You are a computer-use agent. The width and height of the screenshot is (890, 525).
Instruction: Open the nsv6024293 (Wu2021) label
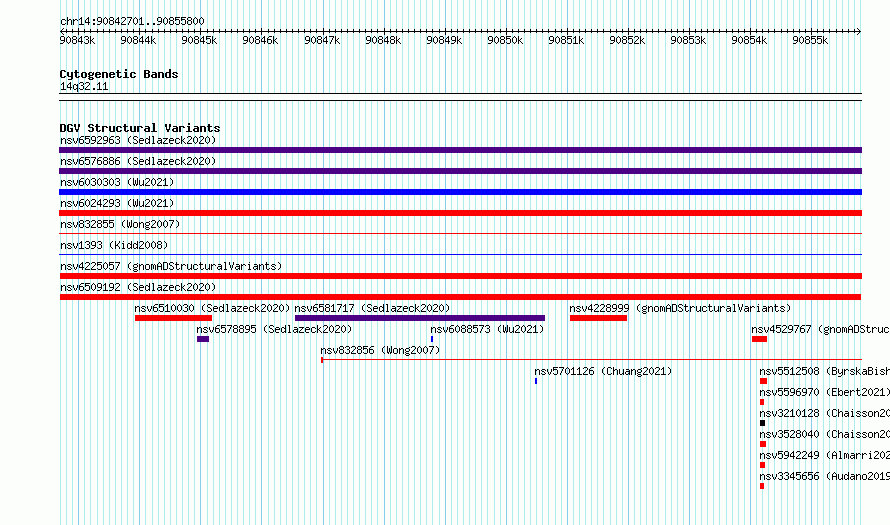[x=117, y=203]
